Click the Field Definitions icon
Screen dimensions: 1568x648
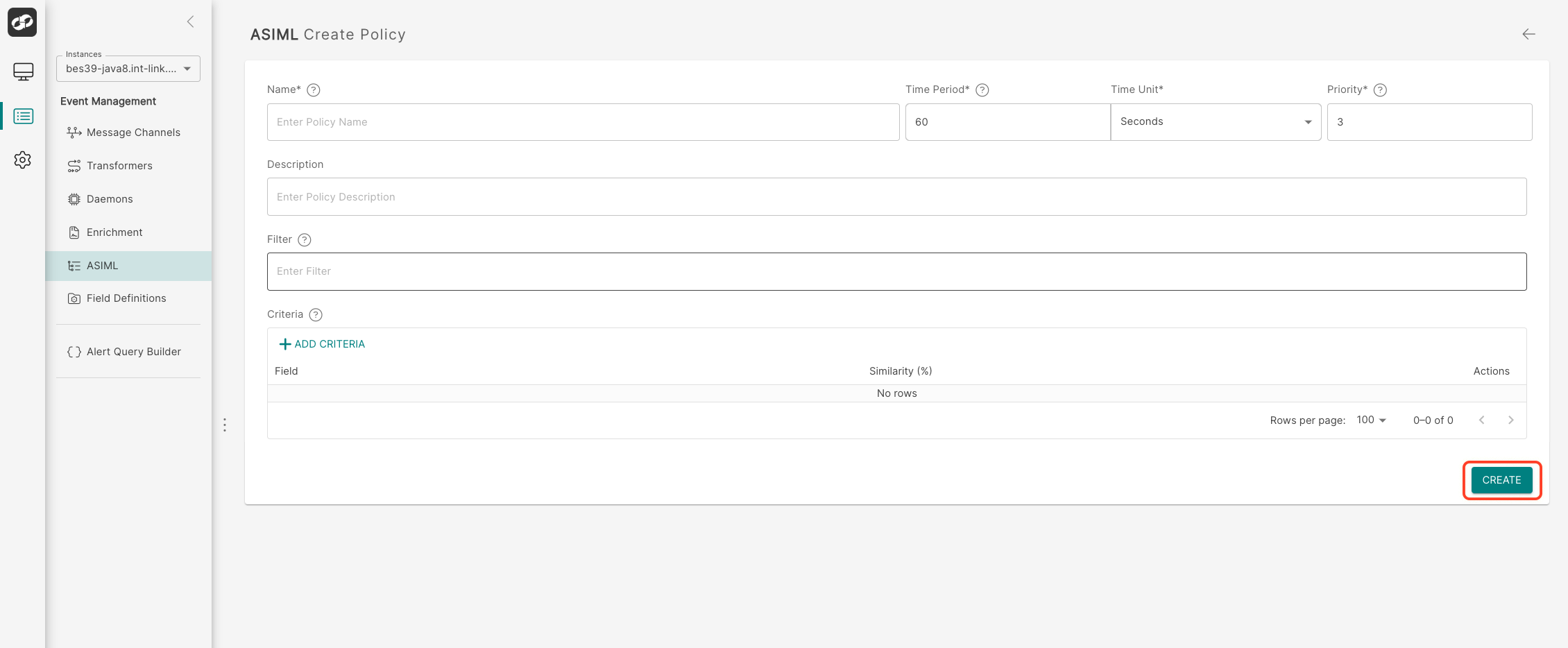coord(74,298)
